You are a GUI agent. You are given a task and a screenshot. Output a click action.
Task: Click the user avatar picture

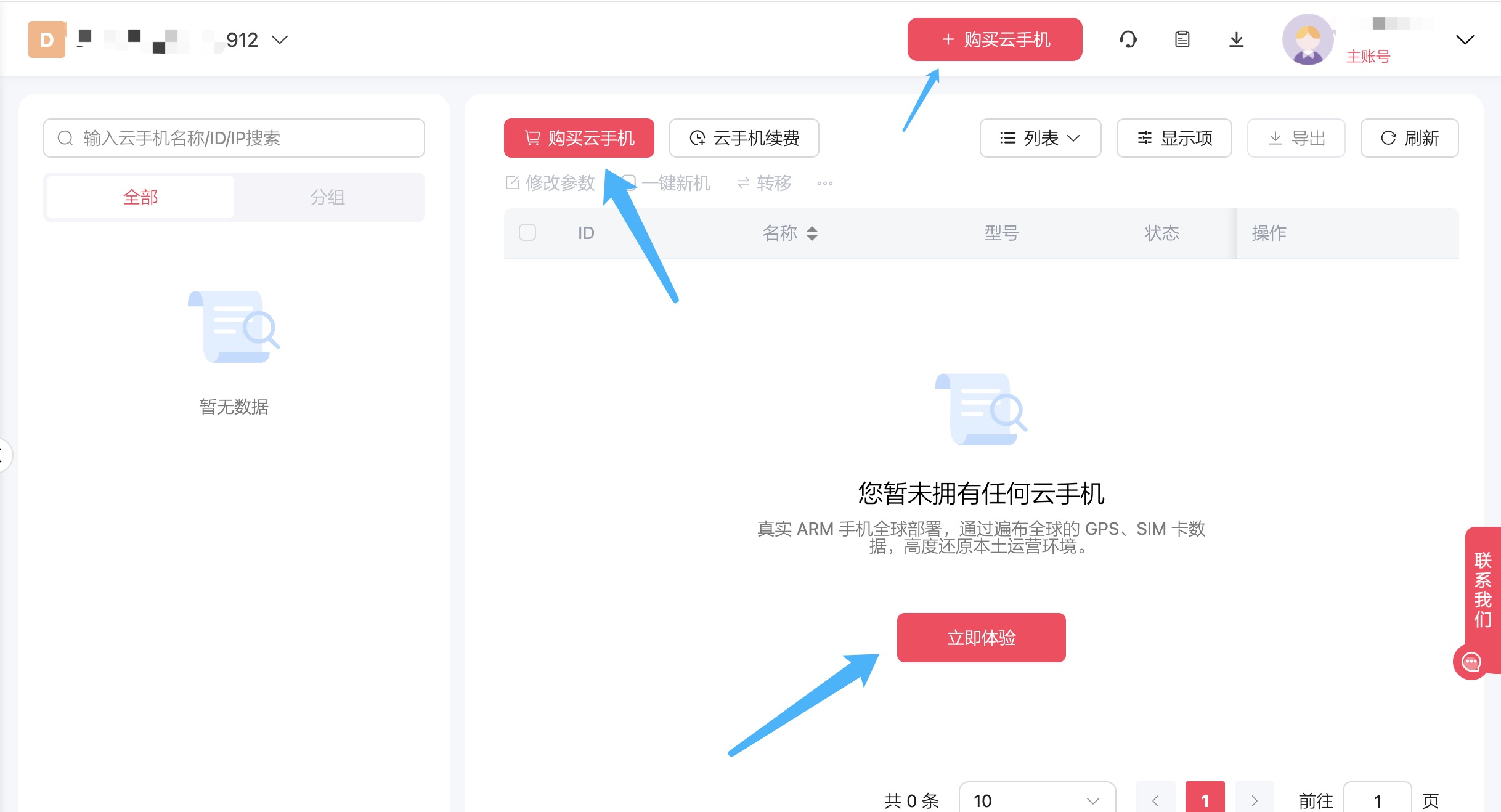pos(1308,39)
